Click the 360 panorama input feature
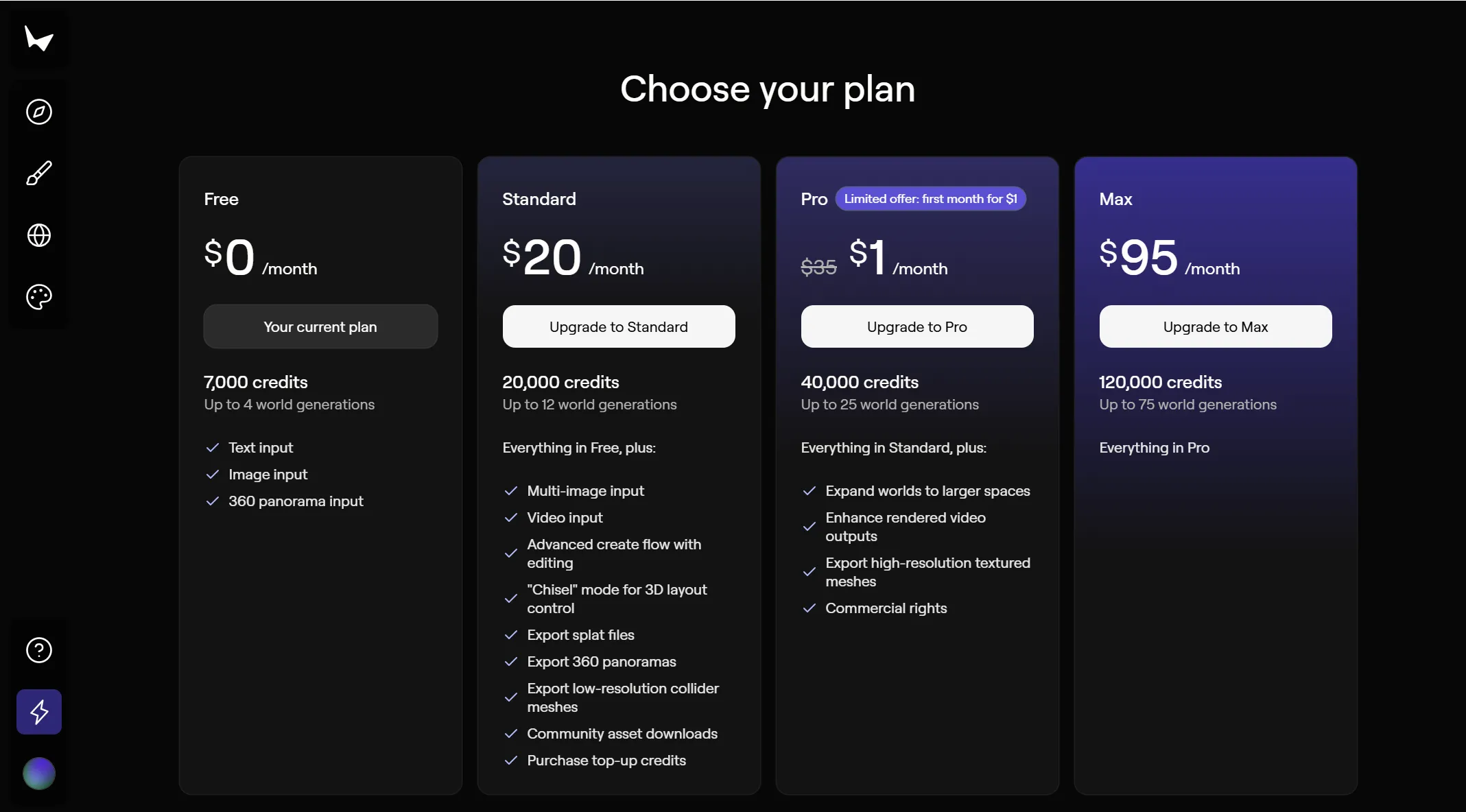 click(x=296, y=501)
